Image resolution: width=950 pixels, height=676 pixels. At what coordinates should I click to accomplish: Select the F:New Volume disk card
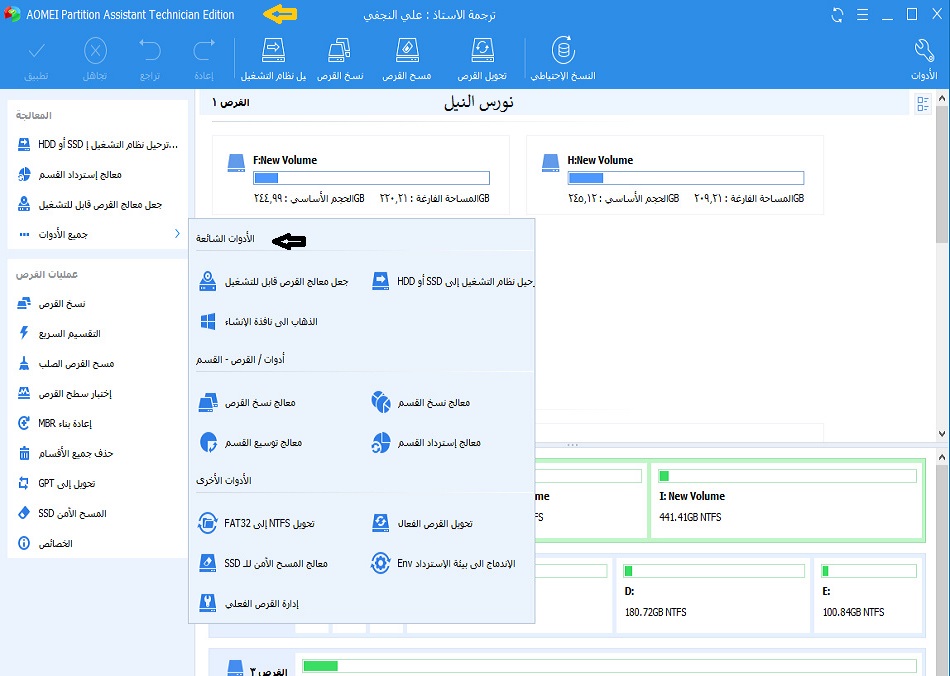(360, 176)
